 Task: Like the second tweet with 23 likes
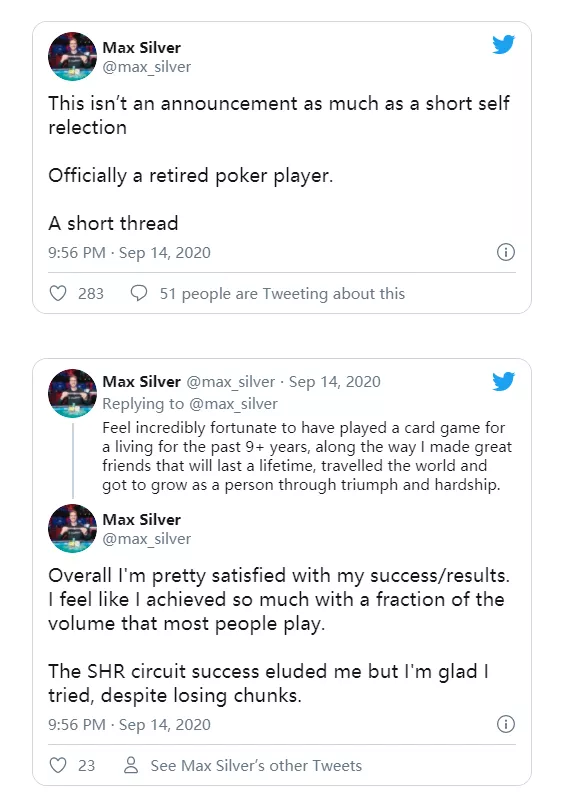click(58, 765)
